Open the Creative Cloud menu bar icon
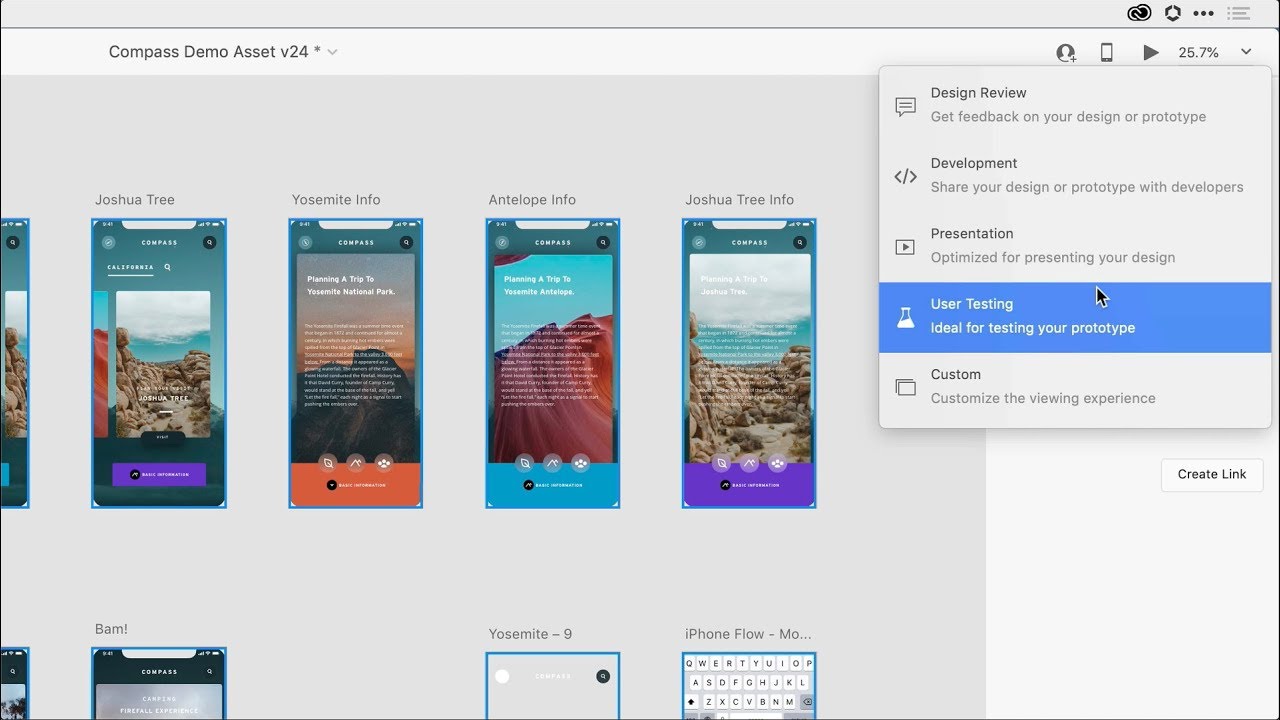This screenshot has width=1280, height=720. point(1139,13)
